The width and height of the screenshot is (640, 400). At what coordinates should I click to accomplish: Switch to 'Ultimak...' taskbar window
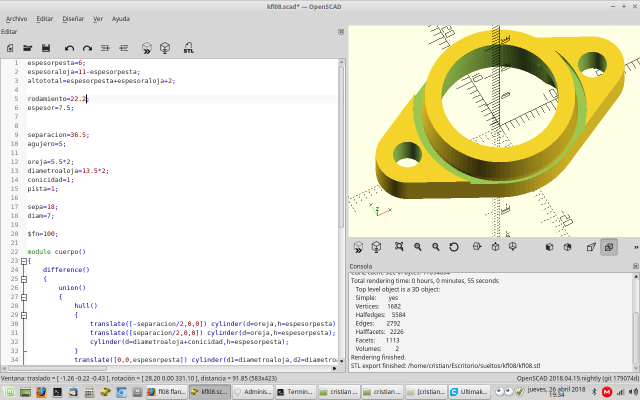coord(469,392)
